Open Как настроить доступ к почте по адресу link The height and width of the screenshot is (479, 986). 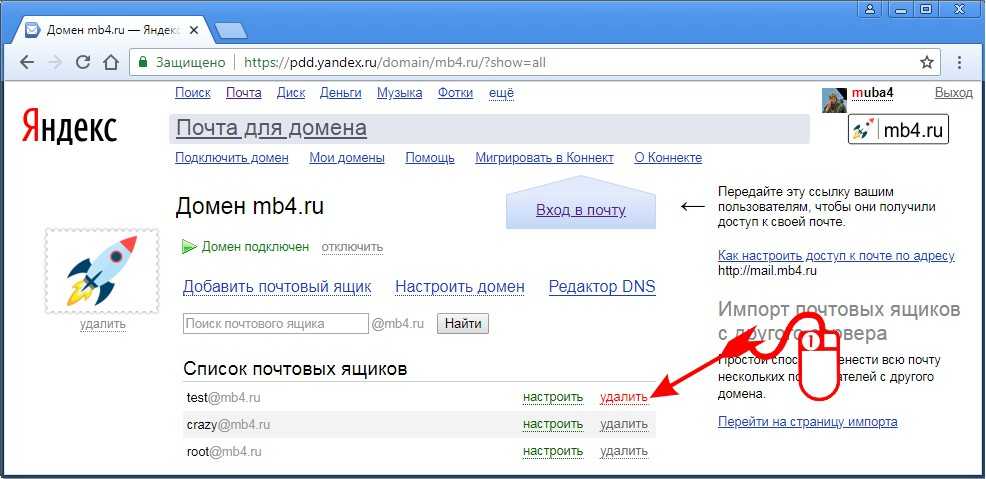tap(836, 256)
